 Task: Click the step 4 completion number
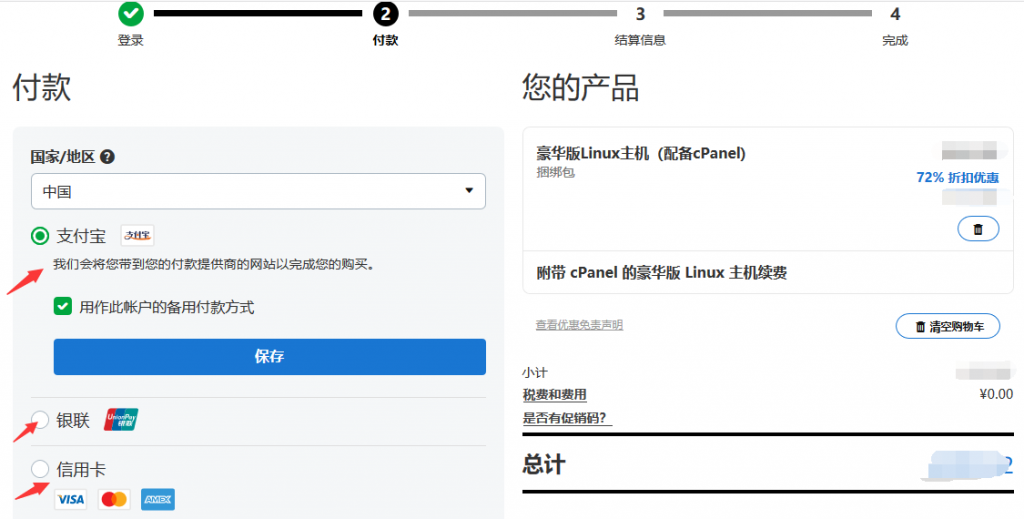point(895,14)
